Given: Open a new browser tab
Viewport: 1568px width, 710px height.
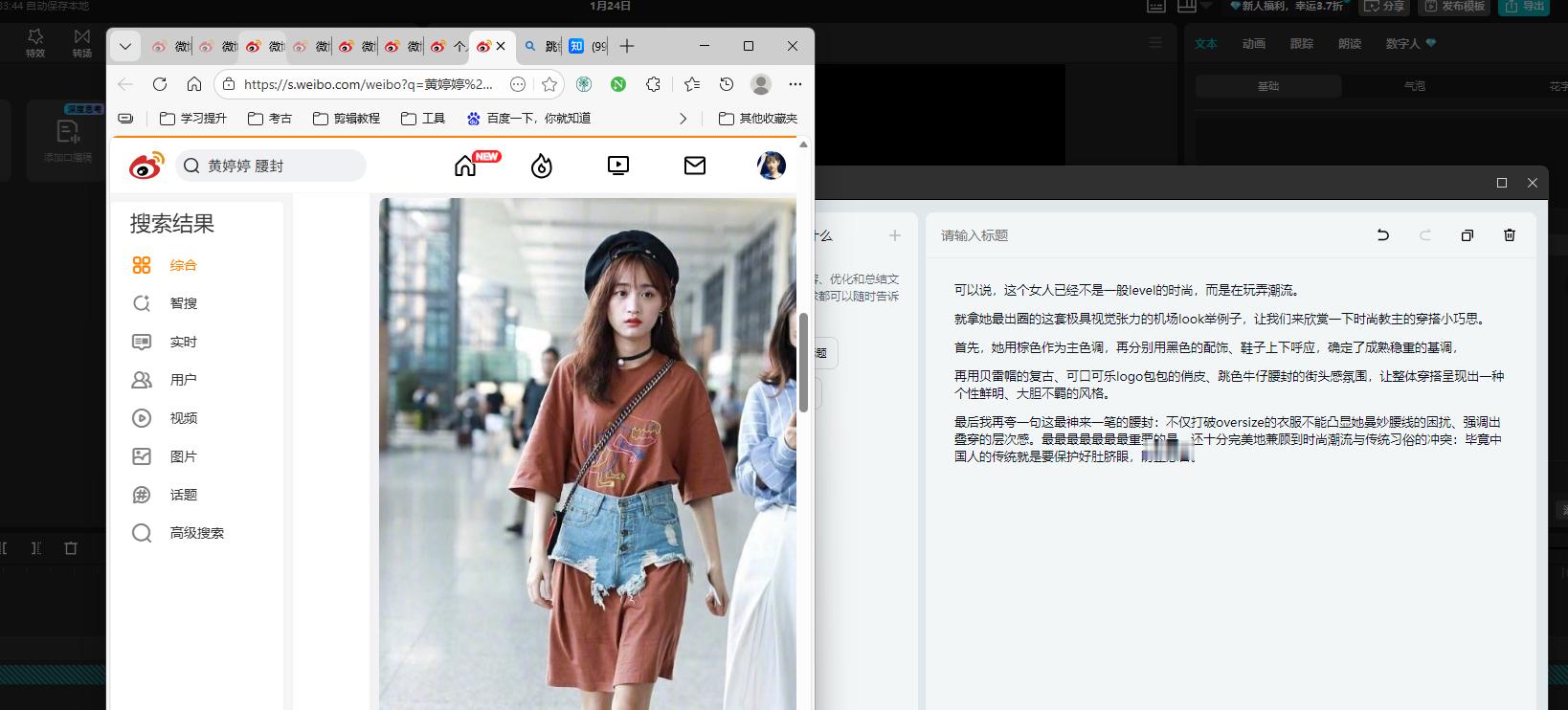Looking at the screenshot, I should [627, 46].
